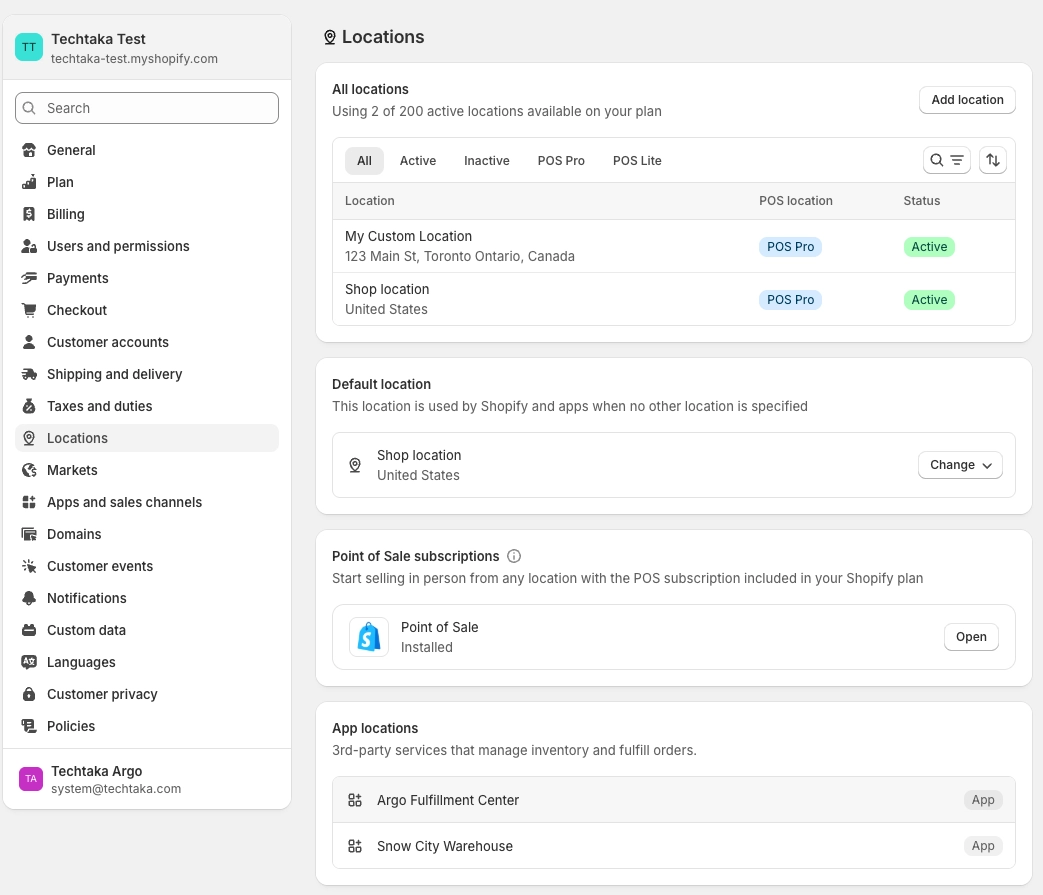Click the Customer privacy lock icon
Viewport: 1043px width, 895px height.
point(29,694)
